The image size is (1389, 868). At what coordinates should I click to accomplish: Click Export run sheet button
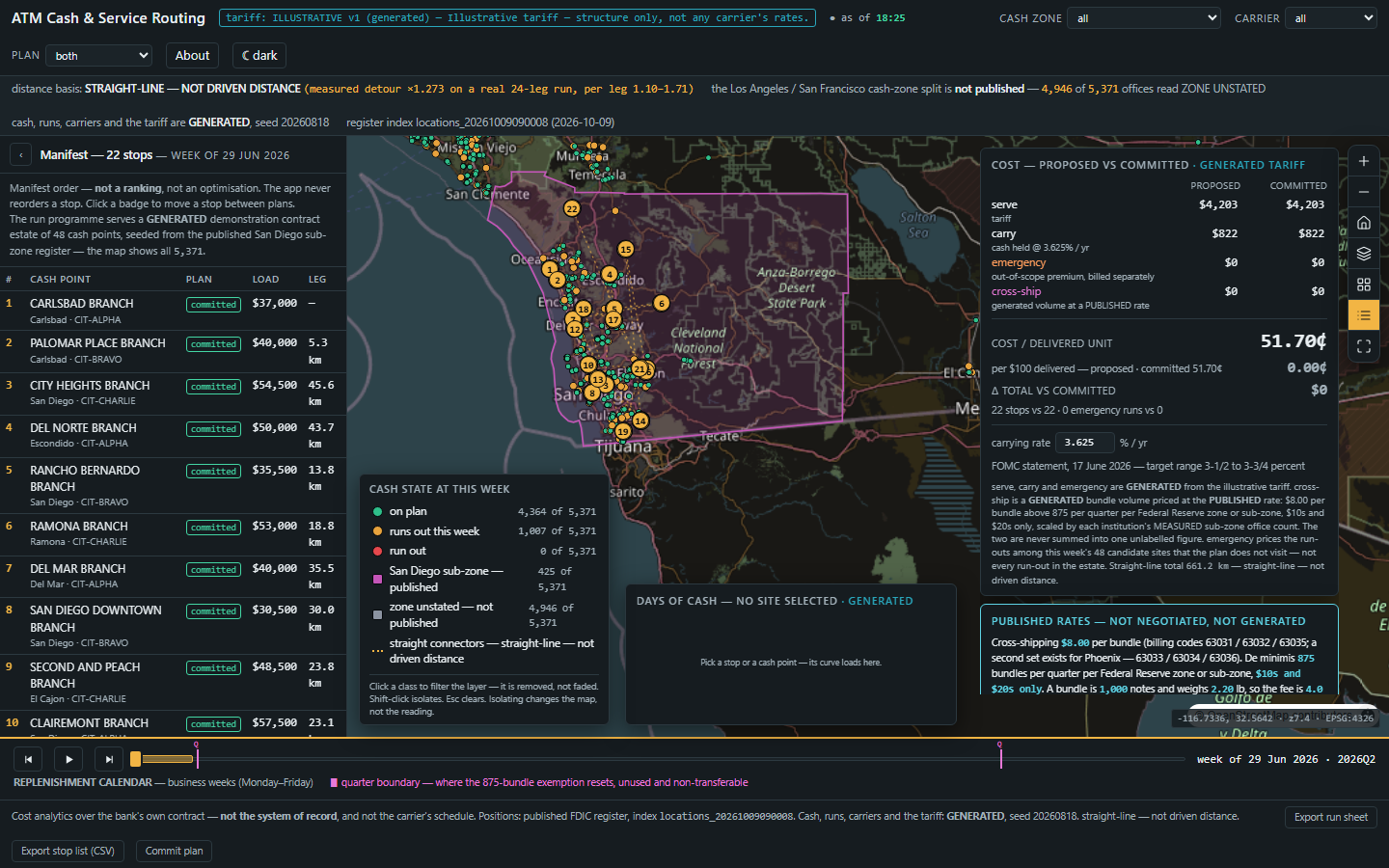pyautogui.click(x=1331, y=817)
